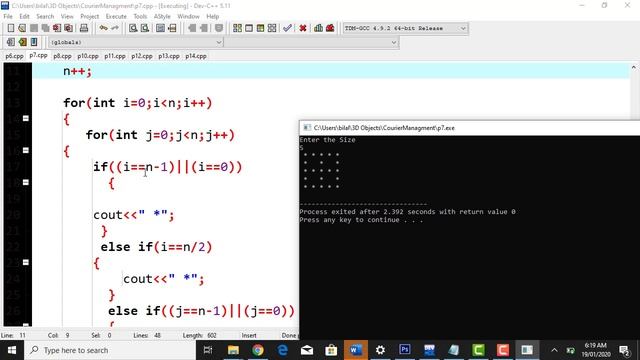The height and width of the screenshot is (360, 640).
Task: Open Replace using the toolbar icon
Action: [x=144, y=28]
